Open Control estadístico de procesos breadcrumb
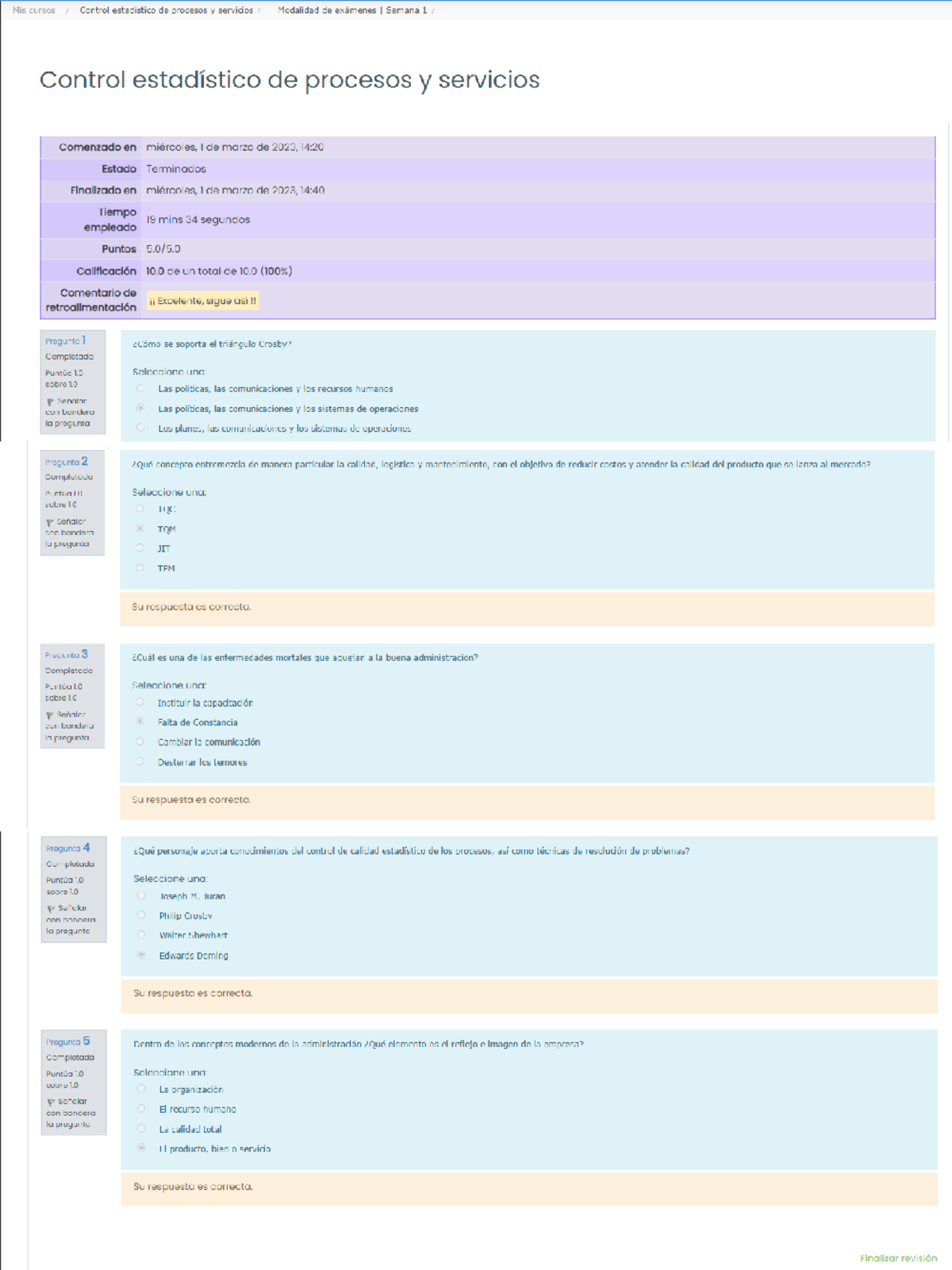The image size is (952, 1270). tap(166, 10)
